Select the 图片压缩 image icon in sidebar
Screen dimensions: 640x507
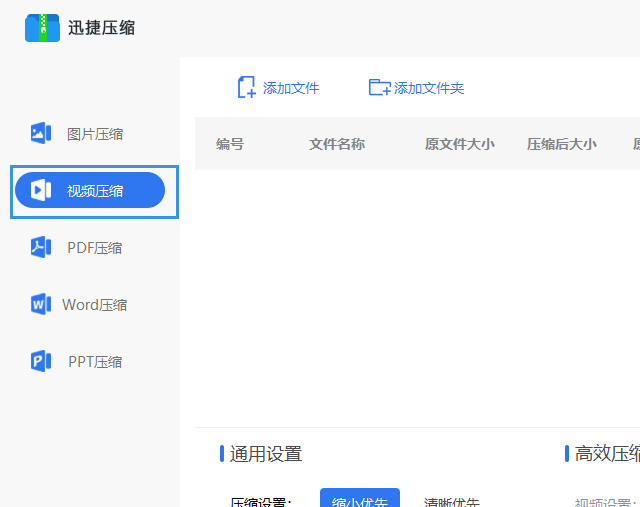click(41, 133)
